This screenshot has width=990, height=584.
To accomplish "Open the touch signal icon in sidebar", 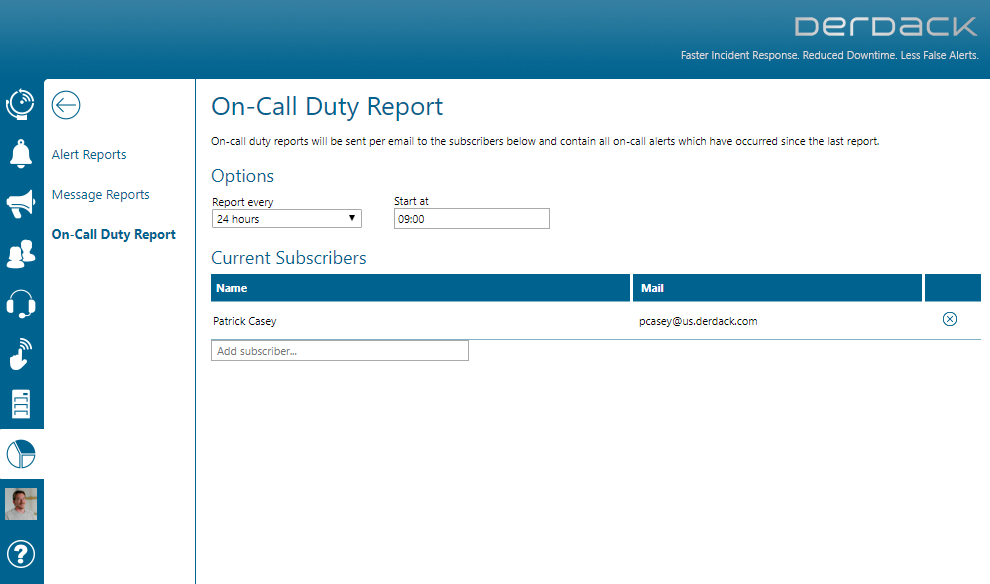I will (21, 354).
